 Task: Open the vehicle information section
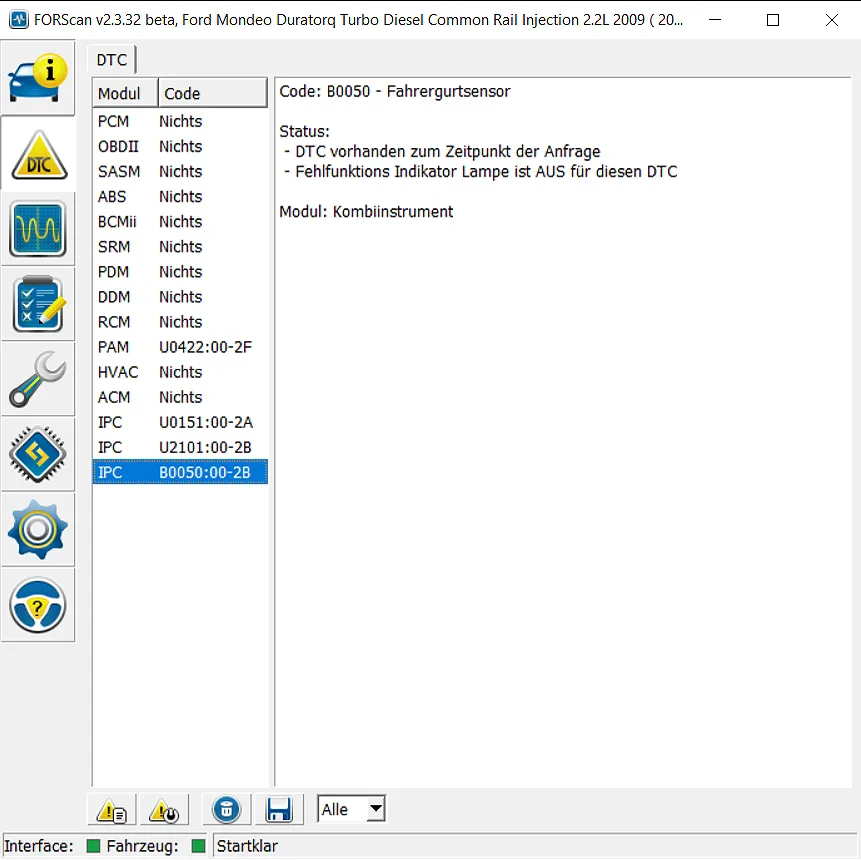coord(38,78)
